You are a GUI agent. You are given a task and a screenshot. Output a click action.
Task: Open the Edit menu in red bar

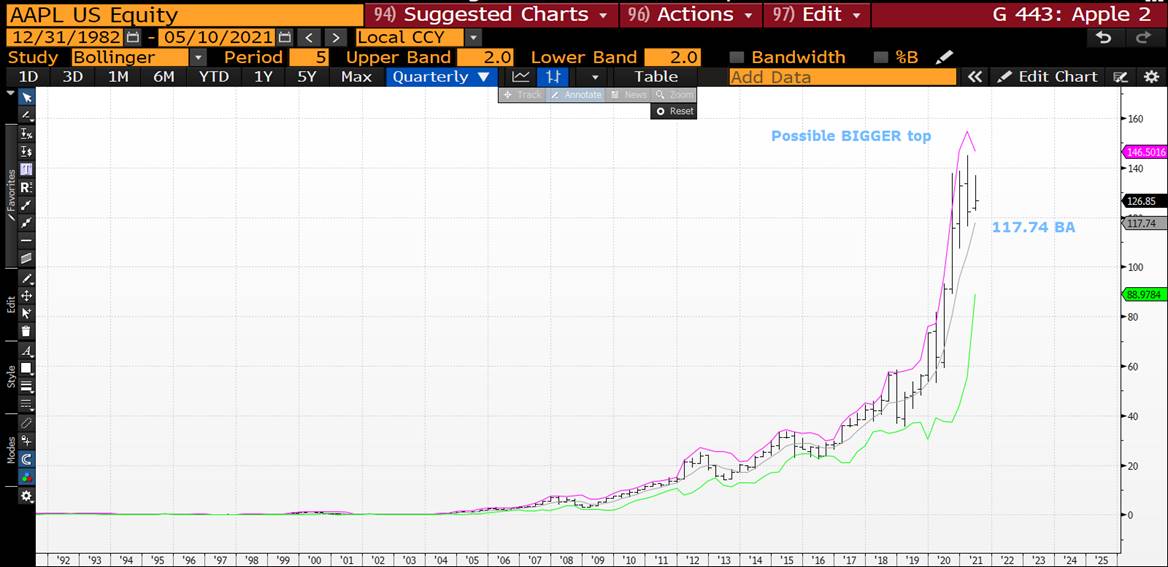(816, 14)
